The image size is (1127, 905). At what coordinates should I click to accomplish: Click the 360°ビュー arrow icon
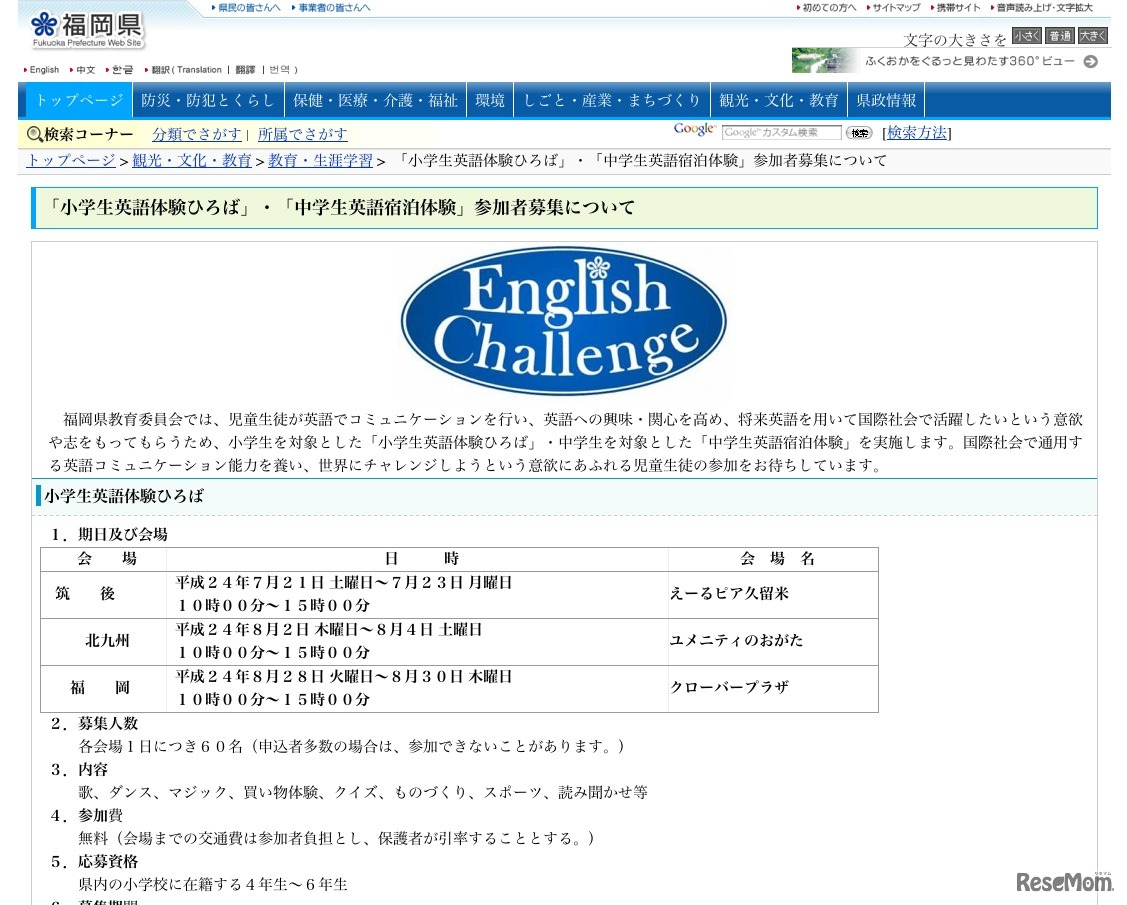(x=1089, y=61)
